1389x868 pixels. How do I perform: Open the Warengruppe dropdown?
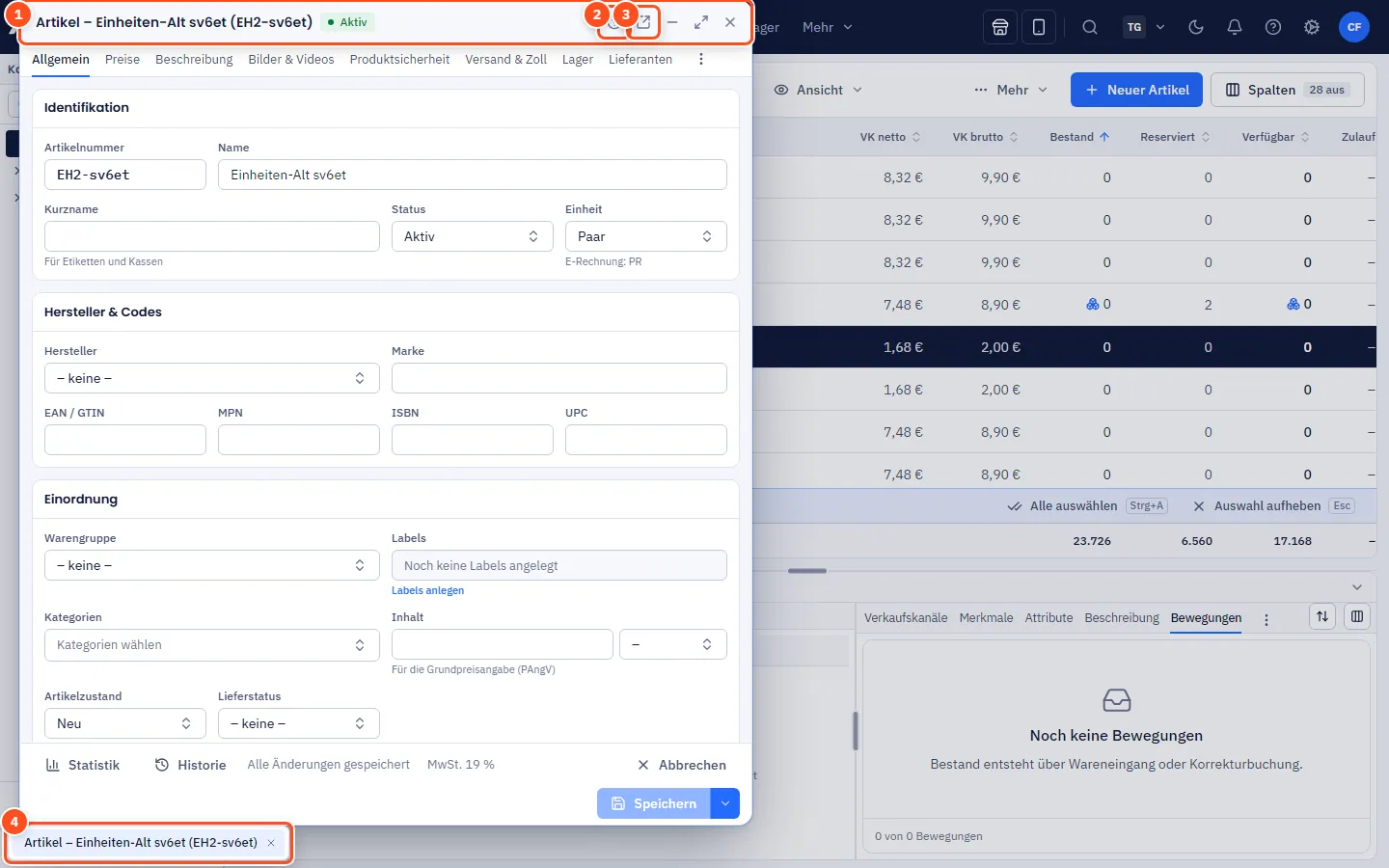coord(212,565)
